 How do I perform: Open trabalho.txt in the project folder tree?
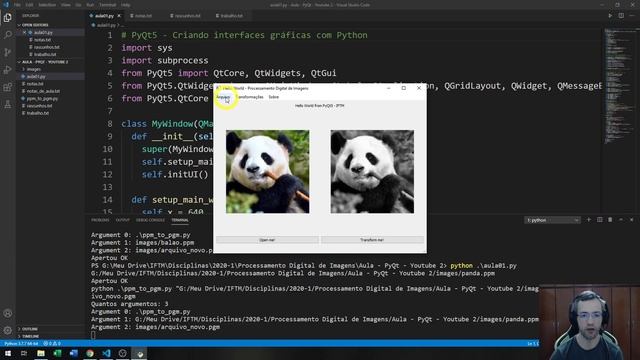coord(38,113)
